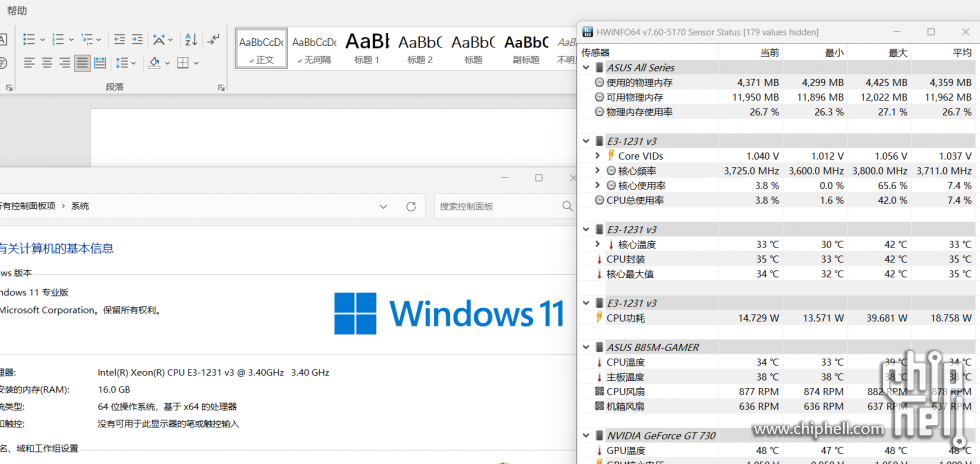The width and height of the screenshot is (980, 464).
Task: Refresh the control panel System window
Action: click(x=411, y=206)
